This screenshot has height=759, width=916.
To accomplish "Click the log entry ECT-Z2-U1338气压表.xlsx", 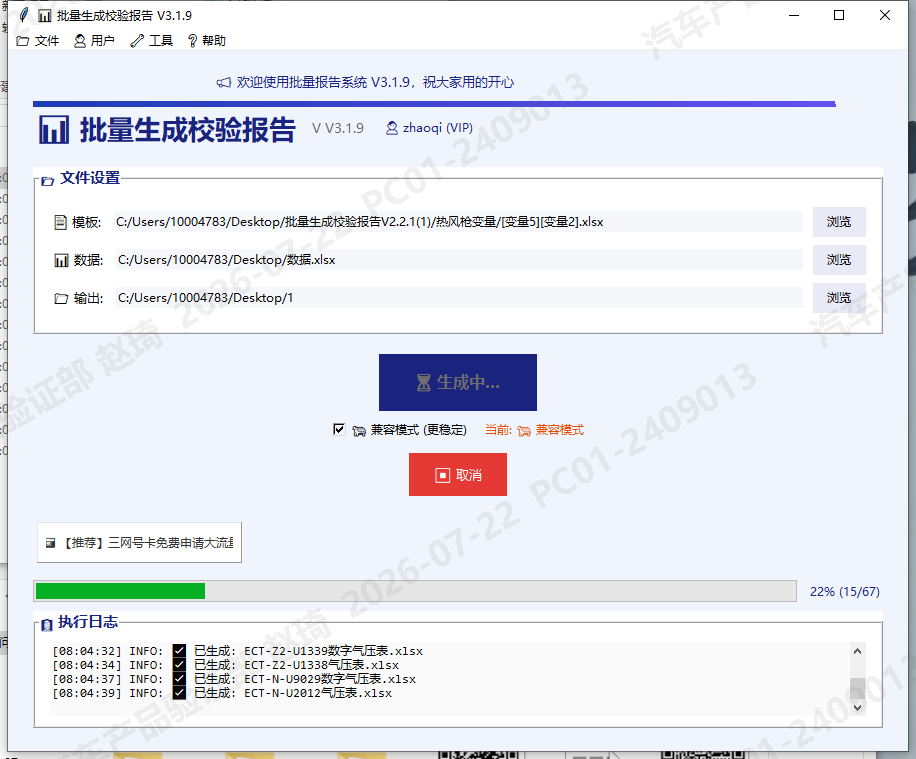I will click(x=322, y=665).
